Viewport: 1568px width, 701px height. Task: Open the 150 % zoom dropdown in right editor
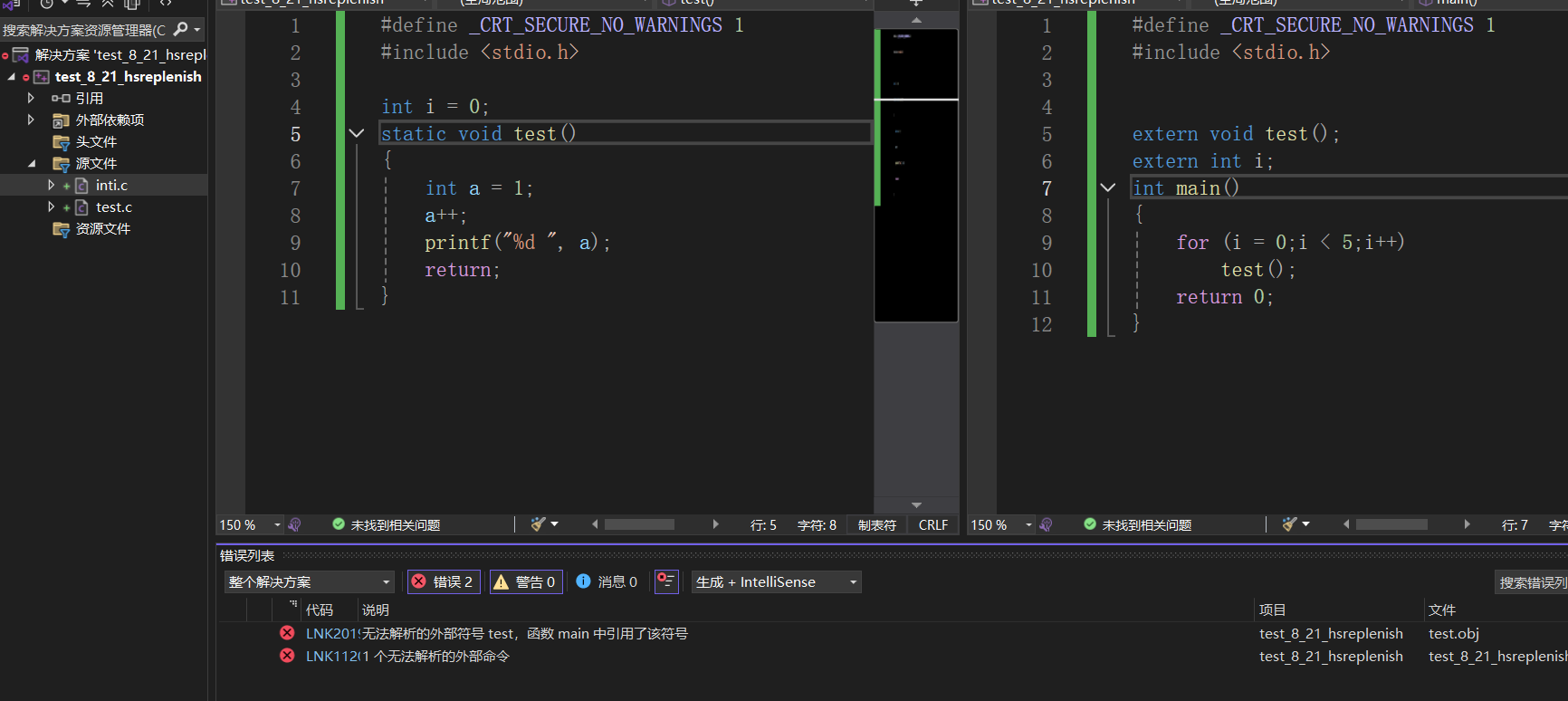pos(1028,525)
